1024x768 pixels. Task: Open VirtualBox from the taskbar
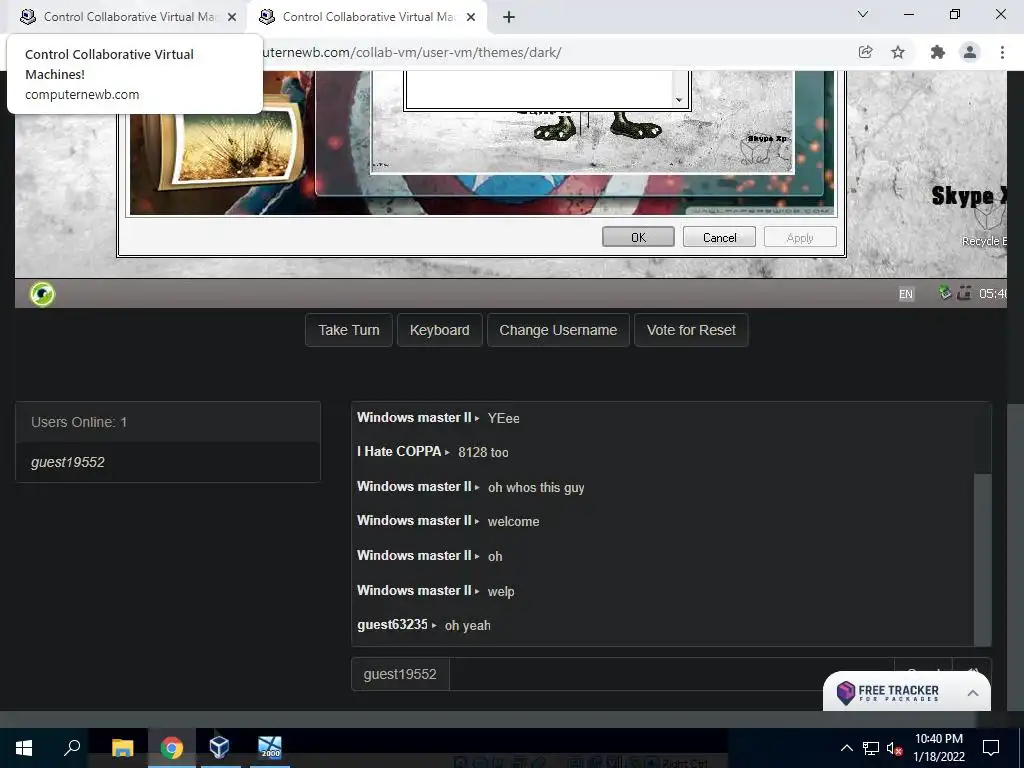click(x=220, y=748)
